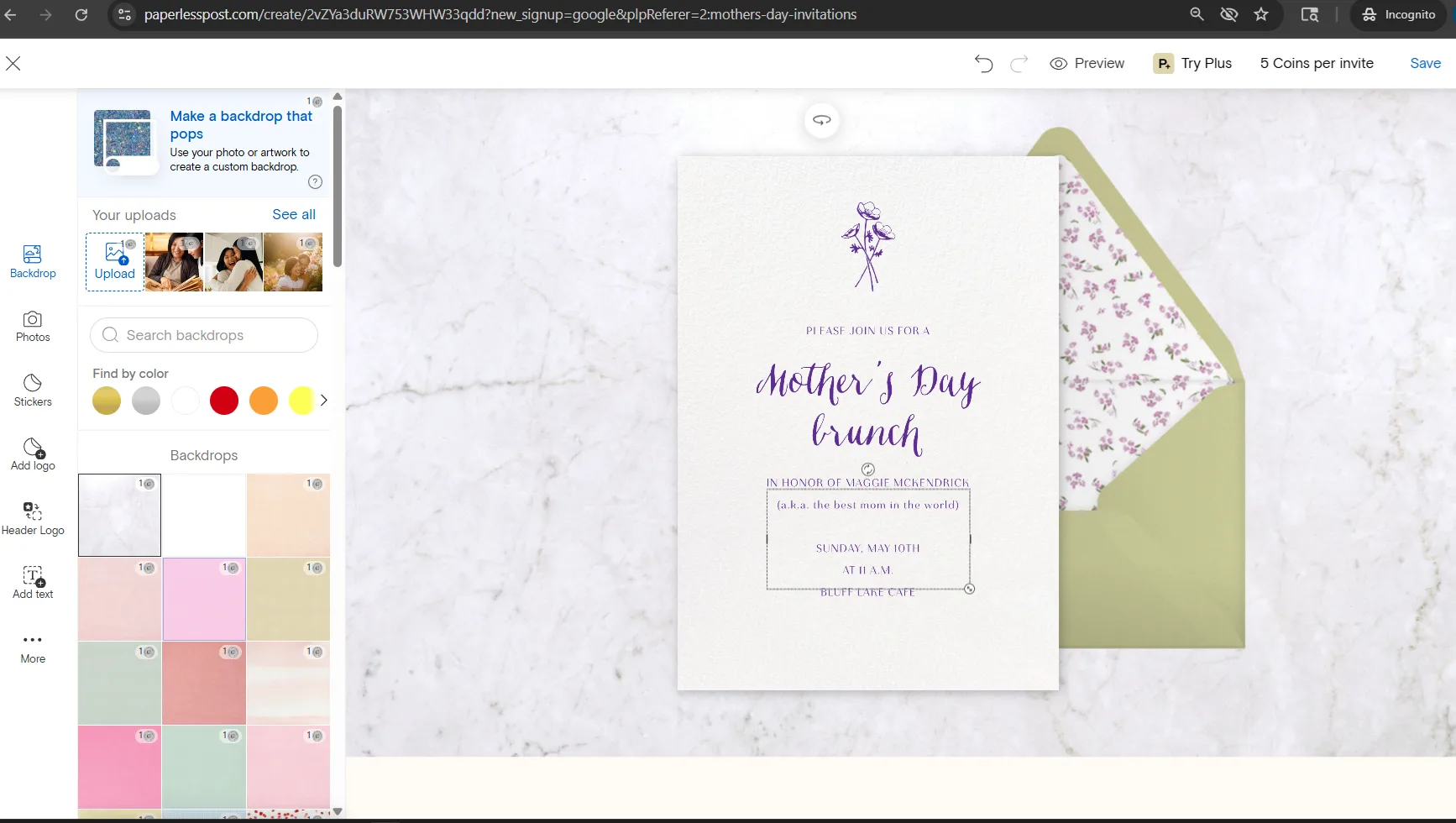Click the Search backdrops field

pyautogui.click(x=204, y=335)
